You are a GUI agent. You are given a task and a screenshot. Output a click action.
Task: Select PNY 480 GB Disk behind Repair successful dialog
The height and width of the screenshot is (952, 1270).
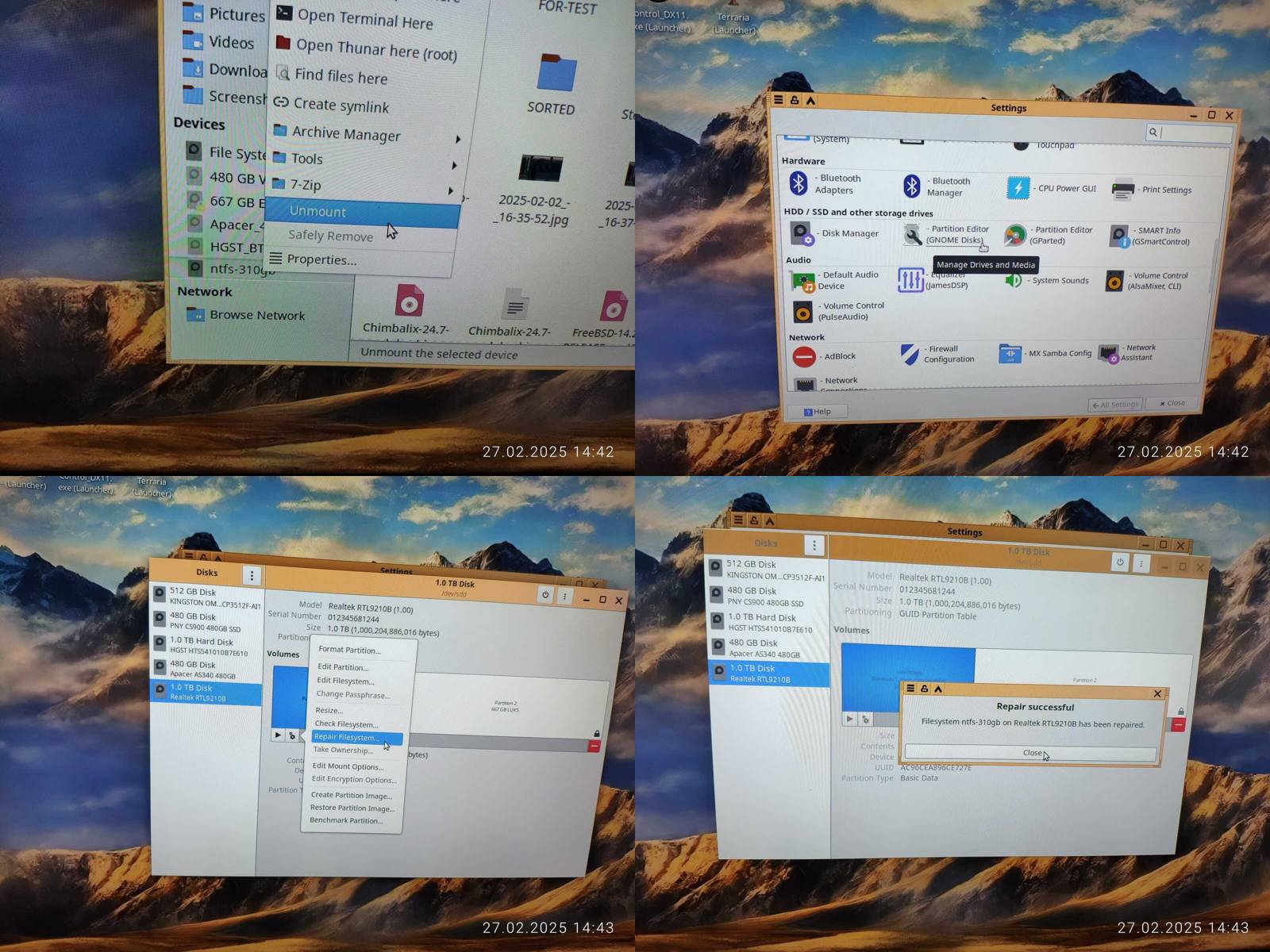pyautogui.click(x=768, y=597)
